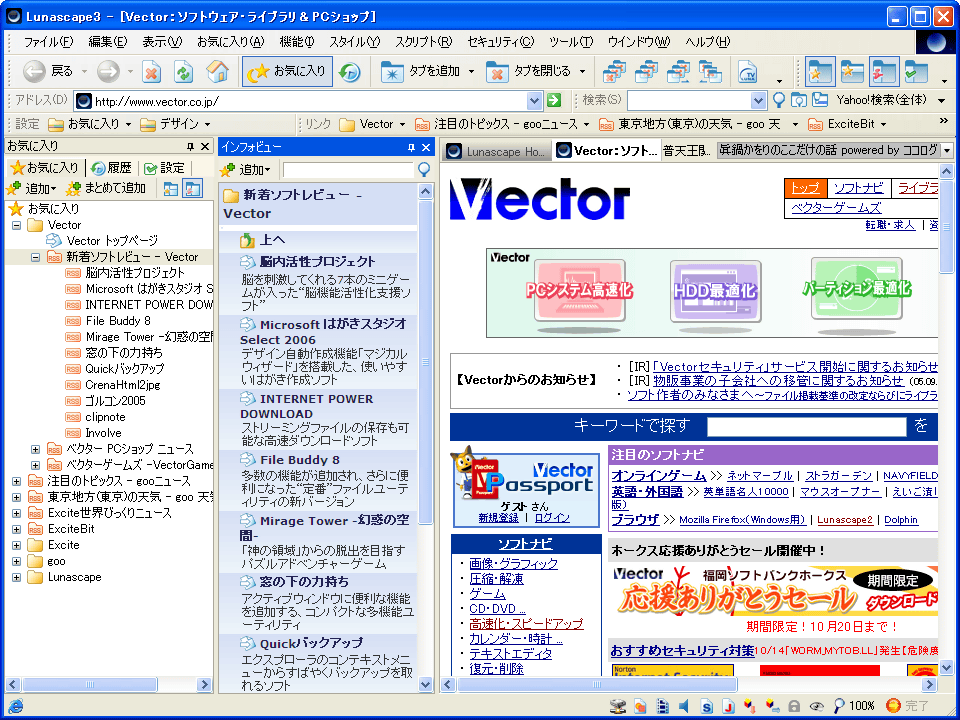This screenshot has width=960, height=720.
Task: Click the Mozilla Firefox(Windows用) link
Action: (x=742, y=520)
